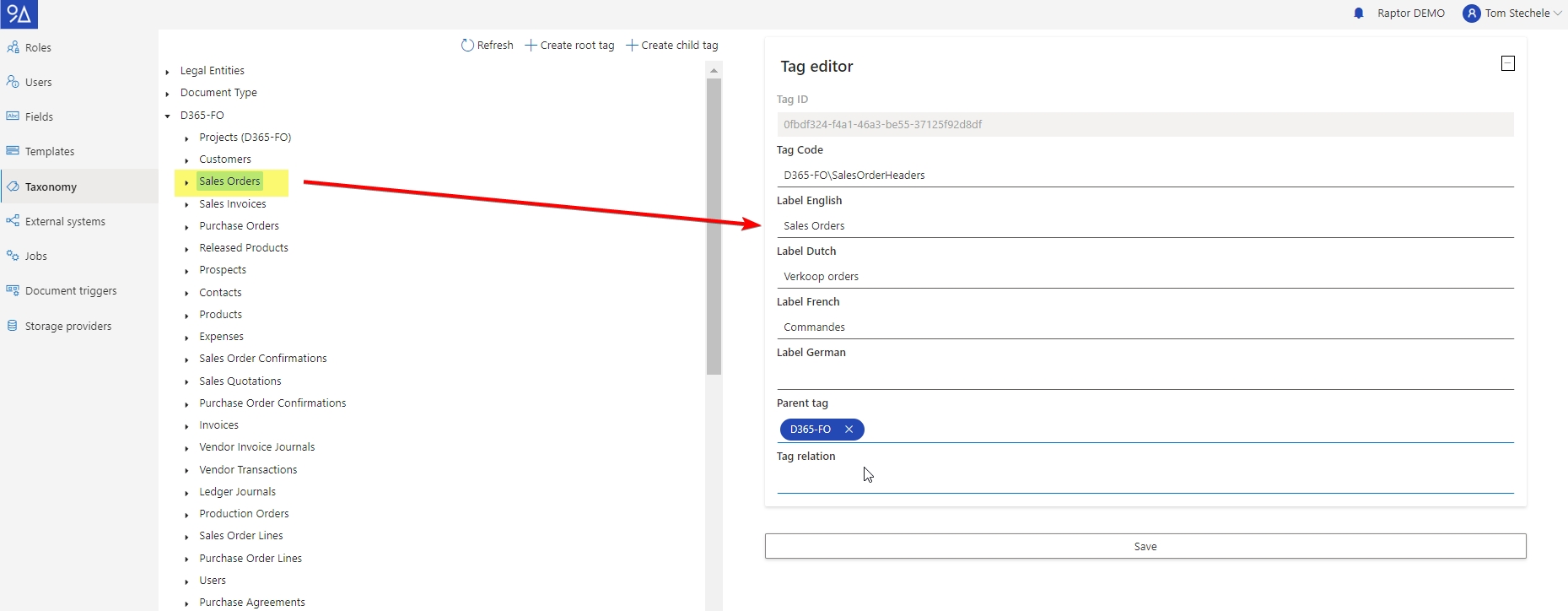The width and height of the screenshot is (1568, 611).
Task: Click the Roles sidebar icon
Action: pyautogui.click(x=13, y=47)
